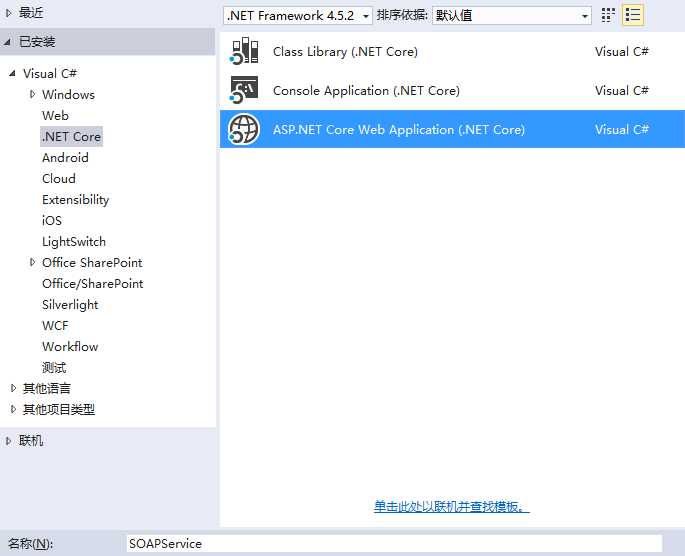Collapse the Visual C# tree node
685x556 pixels.
13,73
